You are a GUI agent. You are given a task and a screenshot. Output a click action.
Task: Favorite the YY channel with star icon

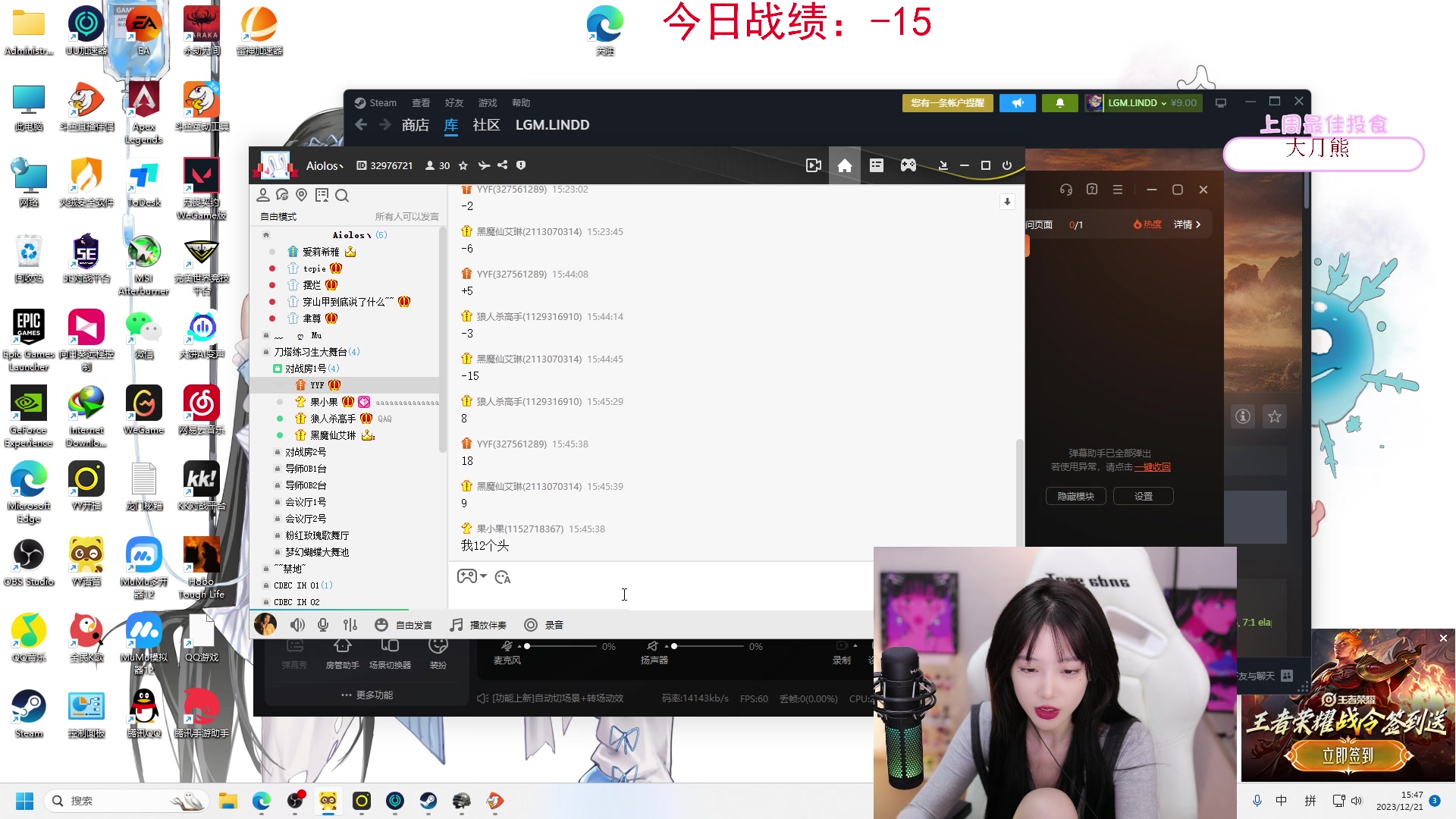pos(463,165)
